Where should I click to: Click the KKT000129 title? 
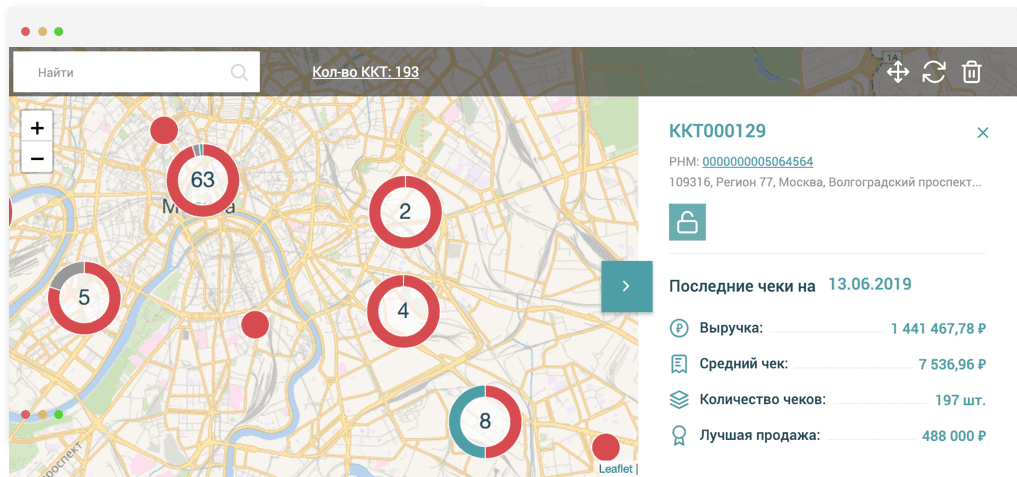(x=717, y=131)
